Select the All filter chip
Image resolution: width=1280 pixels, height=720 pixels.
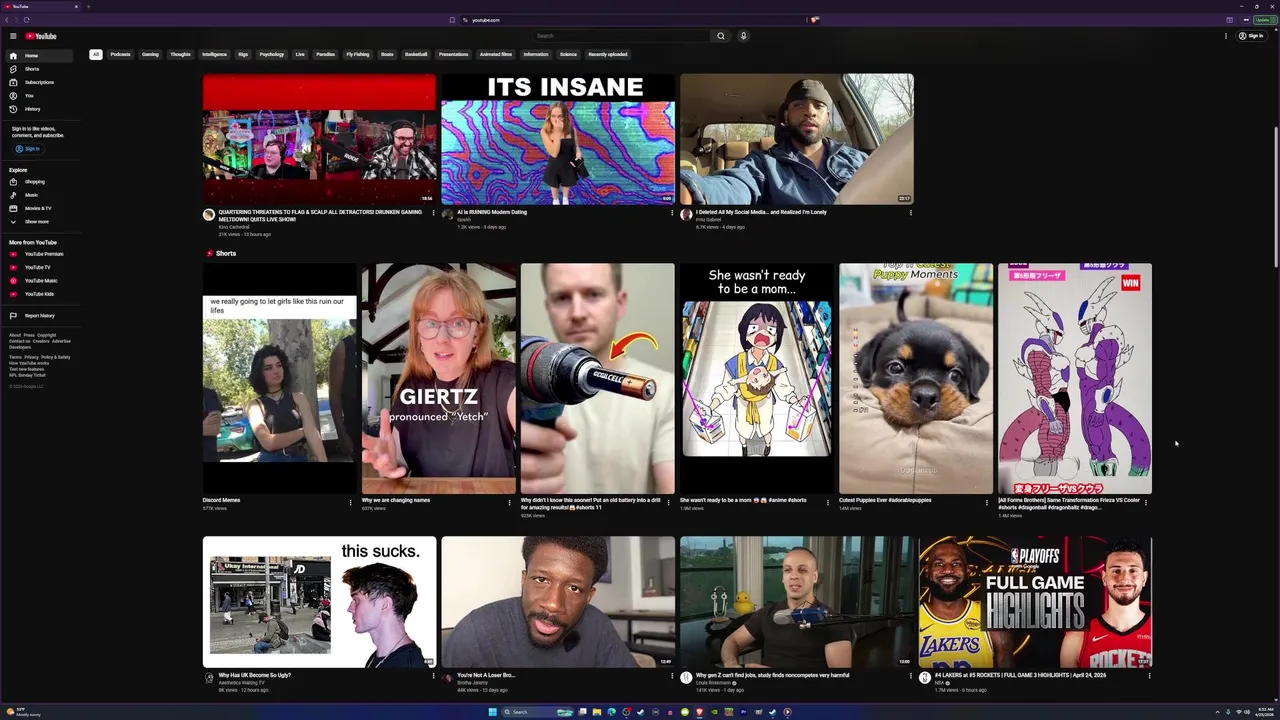[x=96, y=54]
